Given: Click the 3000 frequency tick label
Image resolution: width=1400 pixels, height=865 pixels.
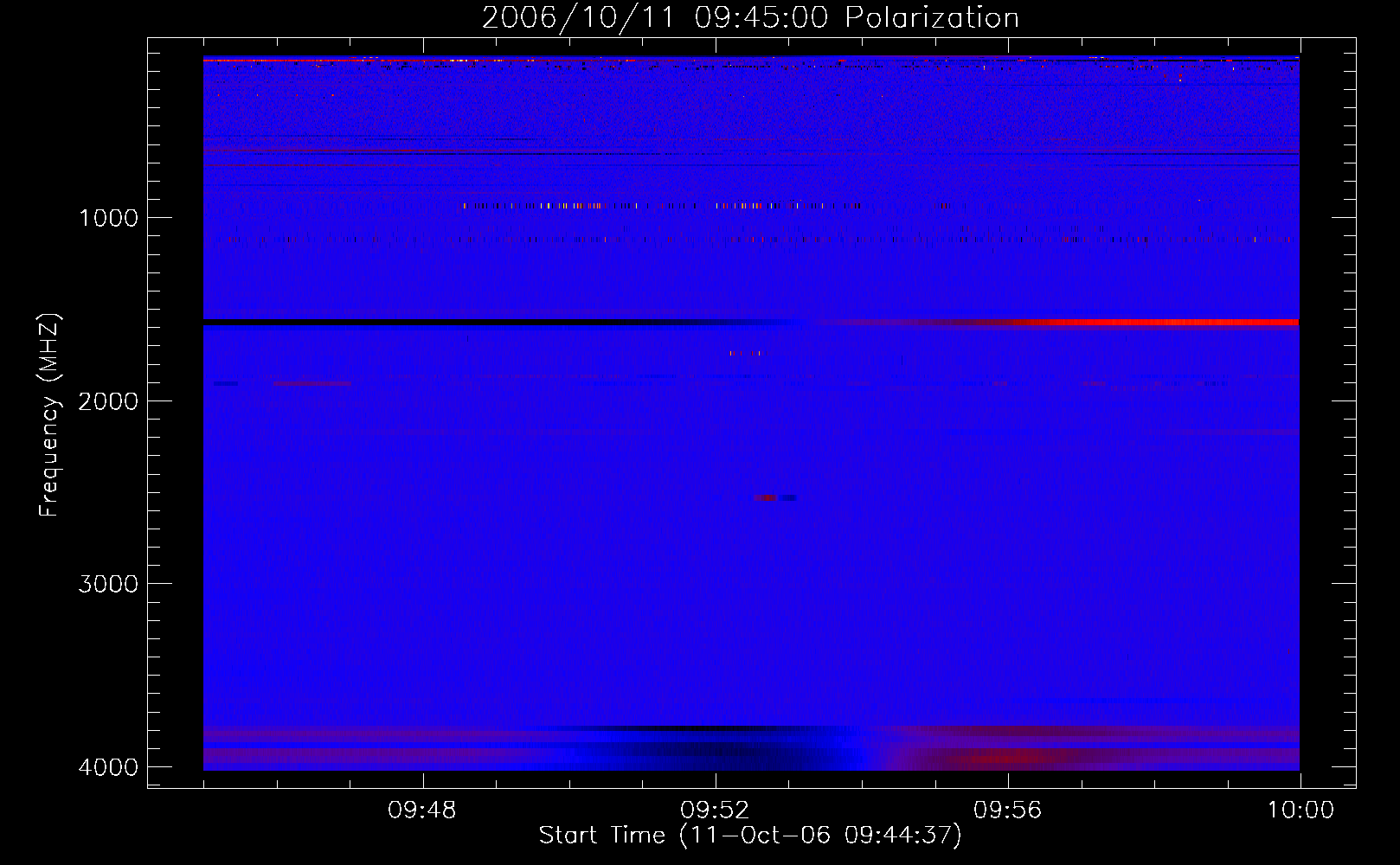Looking at the screenshot, I should tap(108, 584).
